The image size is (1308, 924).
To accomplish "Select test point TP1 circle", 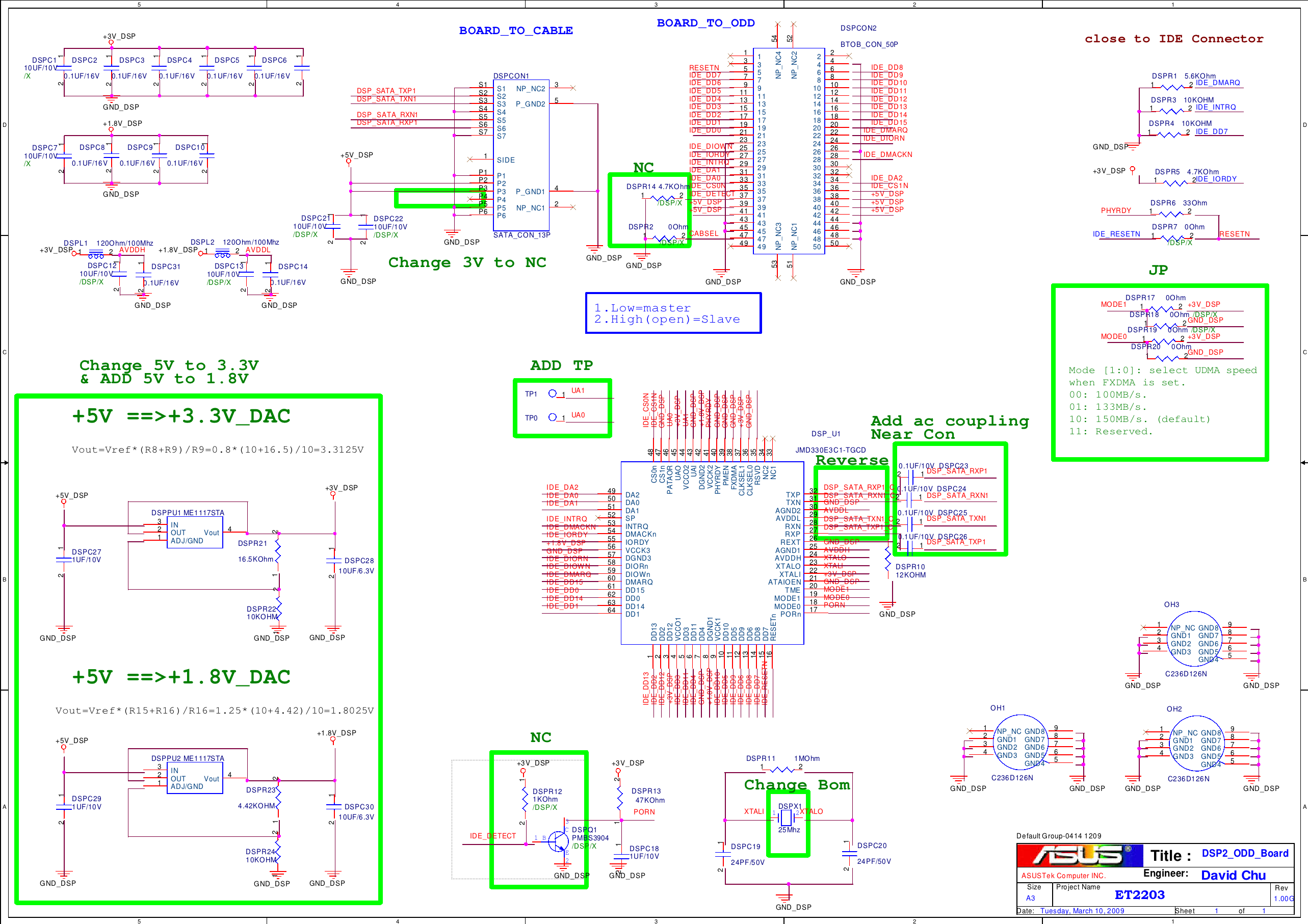I will (552, 393).
